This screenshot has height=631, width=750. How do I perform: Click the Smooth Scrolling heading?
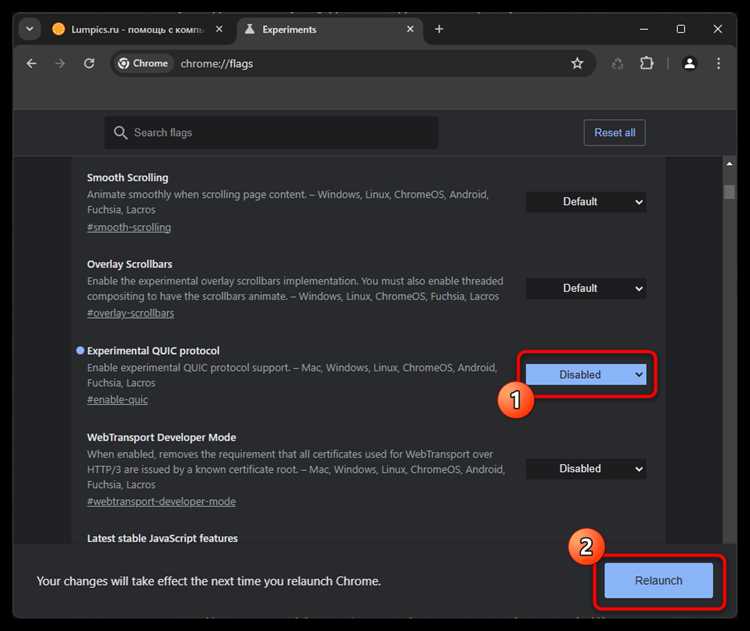128,177
